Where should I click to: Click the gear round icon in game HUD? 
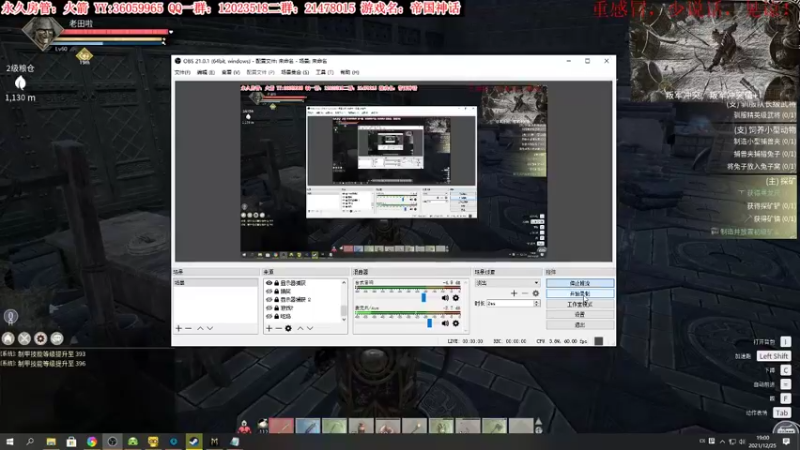coord(40,338)
